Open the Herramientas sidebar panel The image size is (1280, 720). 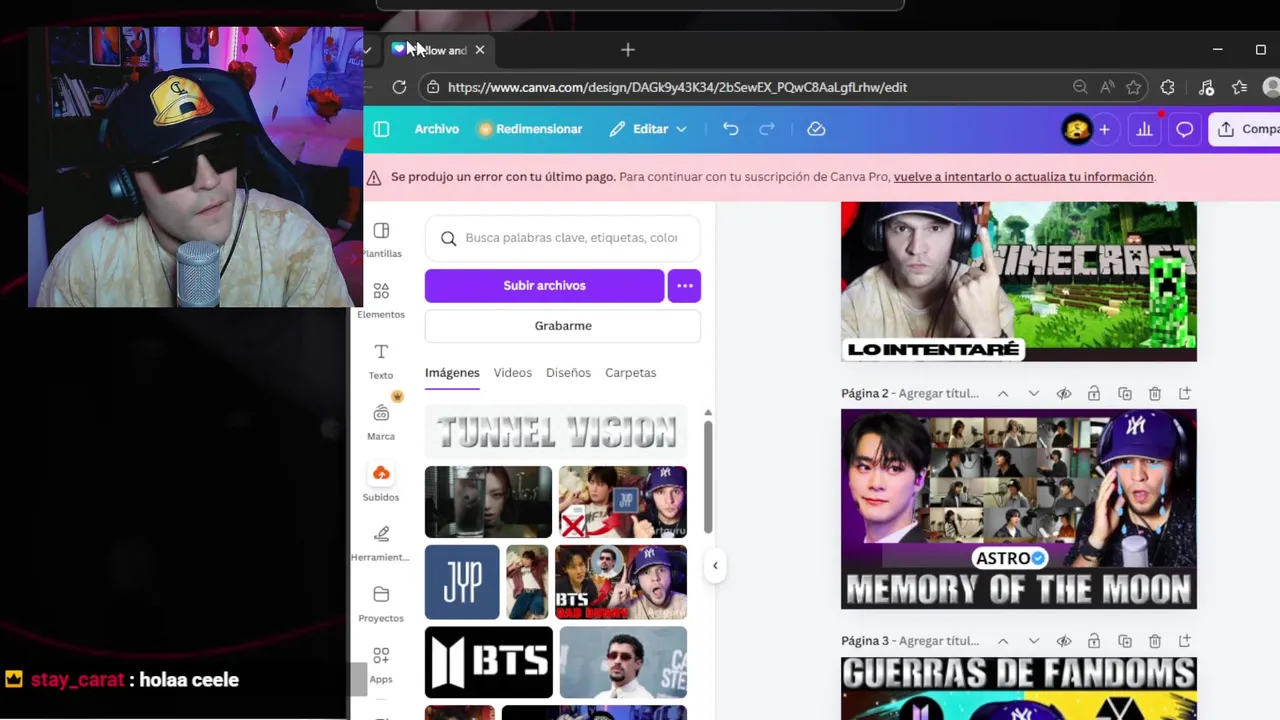[381, 544]
